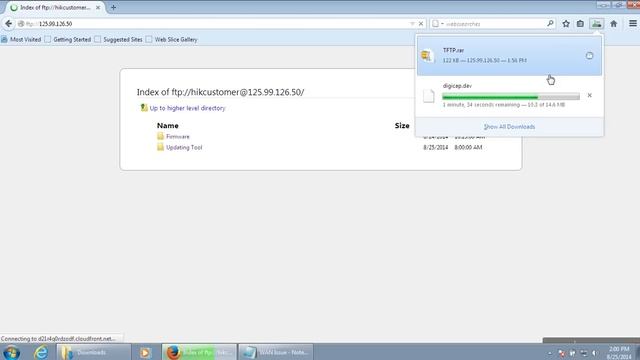Click the Firmware folder icon
Screen dimensions: 640x360
[x=160, y=136]
